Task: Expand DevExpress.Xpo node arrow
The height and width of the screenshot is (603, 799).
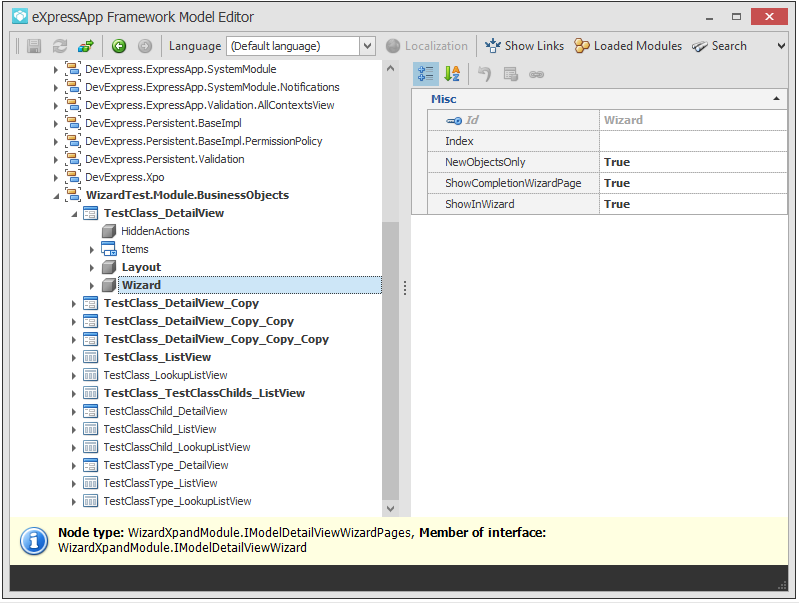Action: coord(56,177)
